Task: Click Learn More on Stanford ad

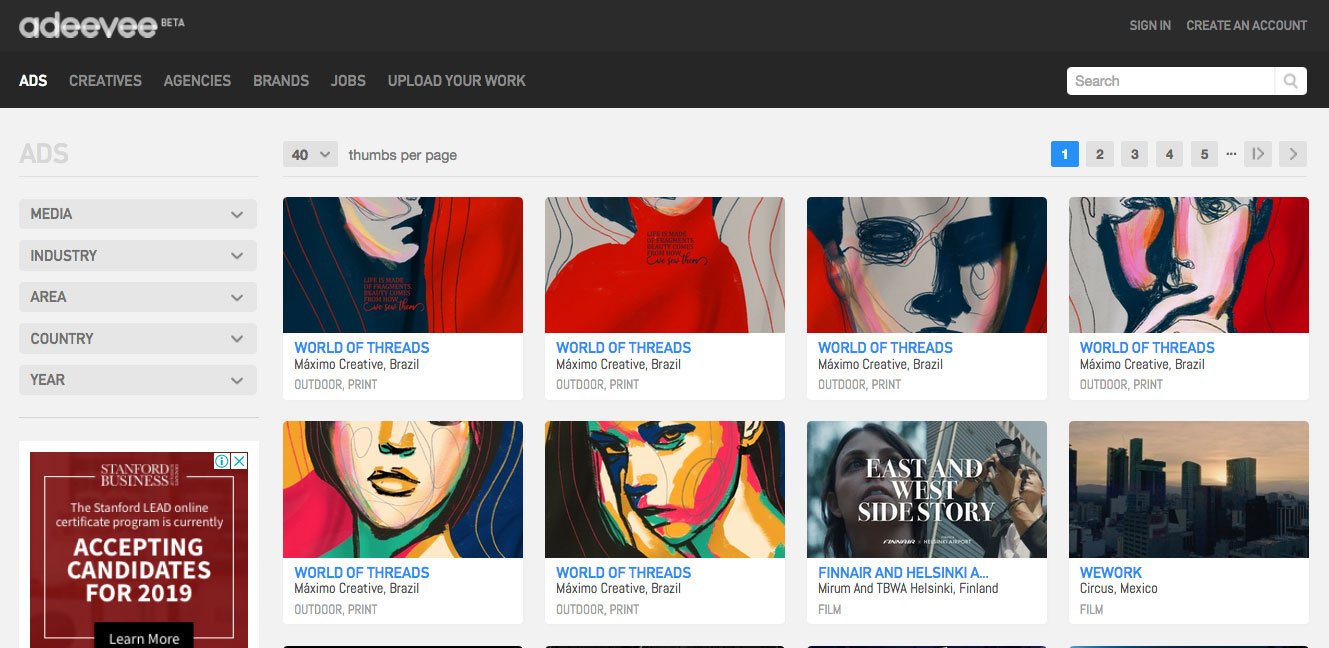Action: pyautogui.click(x=144, y=638)
